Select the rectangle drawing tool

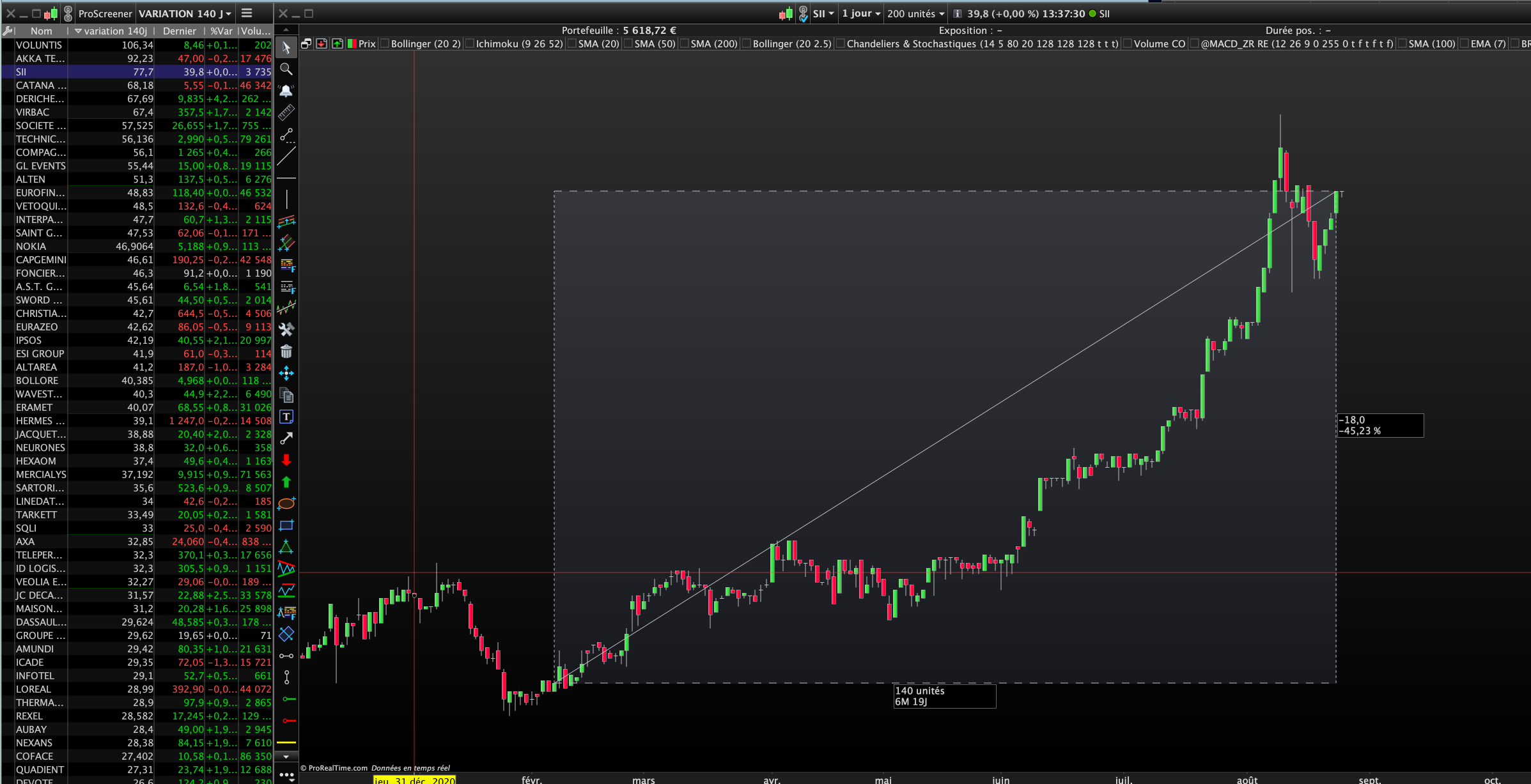pyautogui.click(x=286, y=526)
